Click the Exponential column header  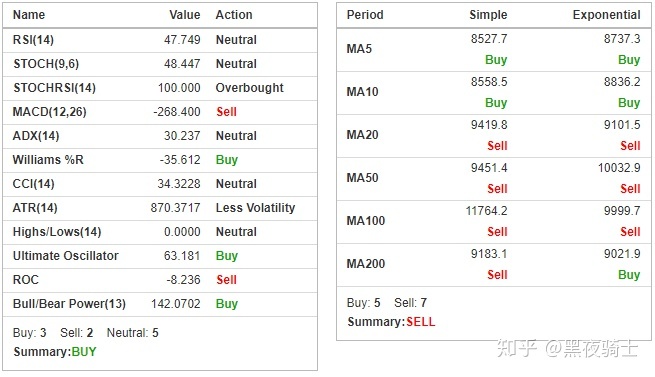(606, 15)
